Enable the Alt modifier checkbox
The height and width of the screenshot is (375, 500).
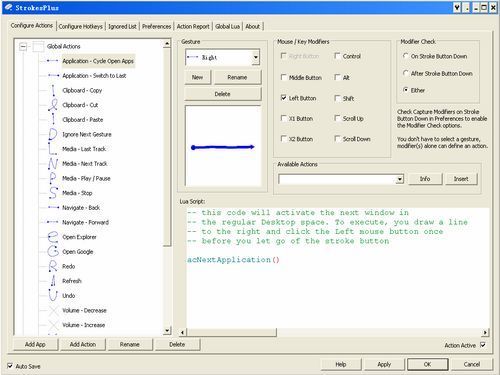point(337,77)
